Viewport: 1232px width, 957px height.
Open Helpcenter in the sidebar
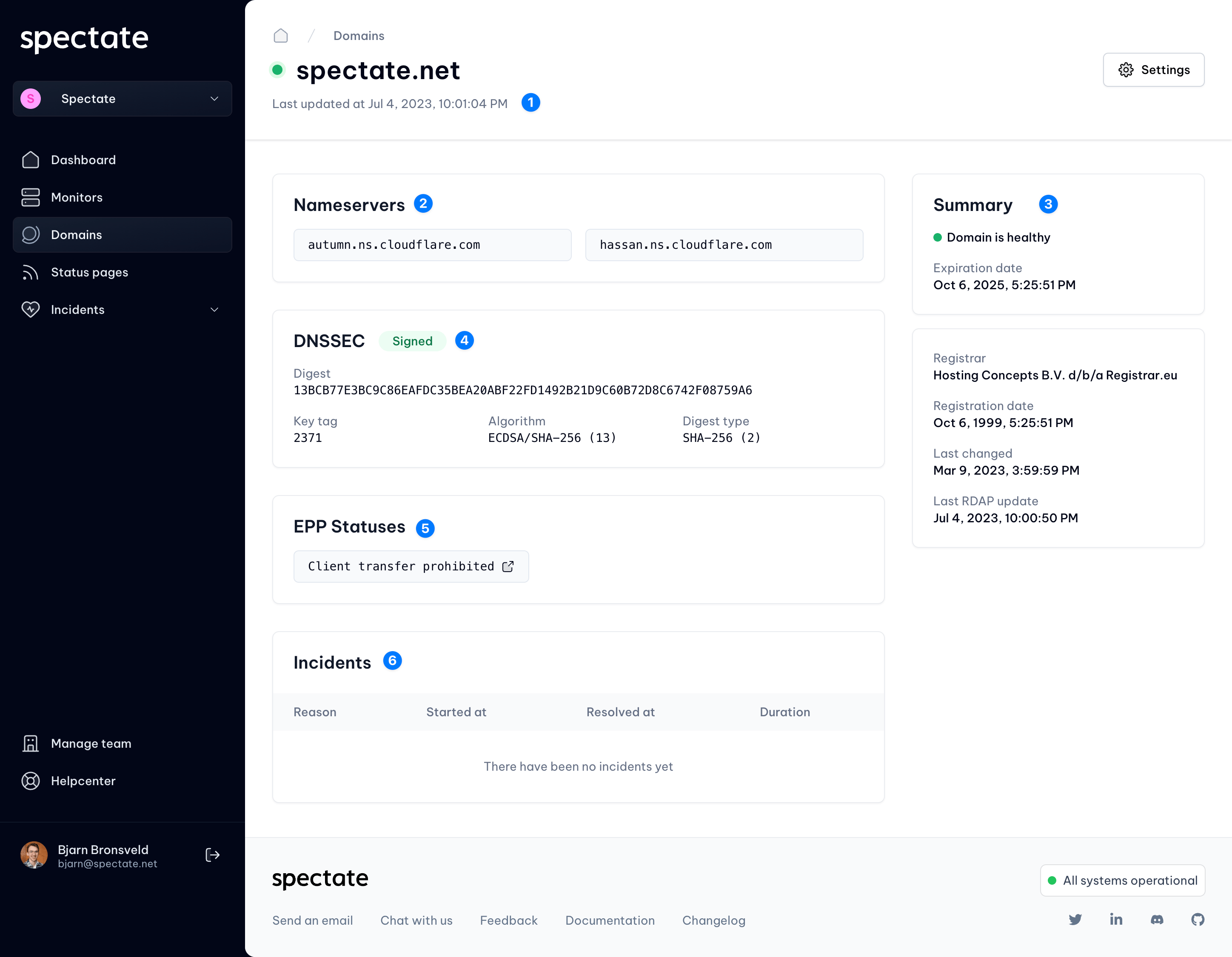(123, 781)
